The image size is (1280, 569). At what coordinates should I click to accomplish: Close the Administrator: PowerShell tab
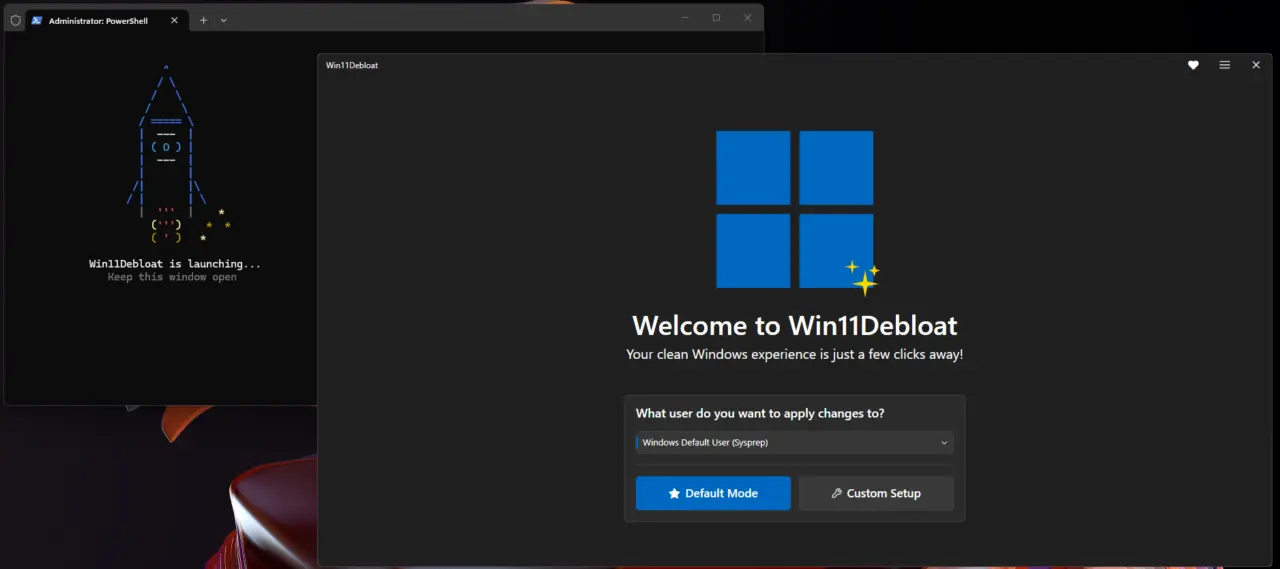coord(174,20)
